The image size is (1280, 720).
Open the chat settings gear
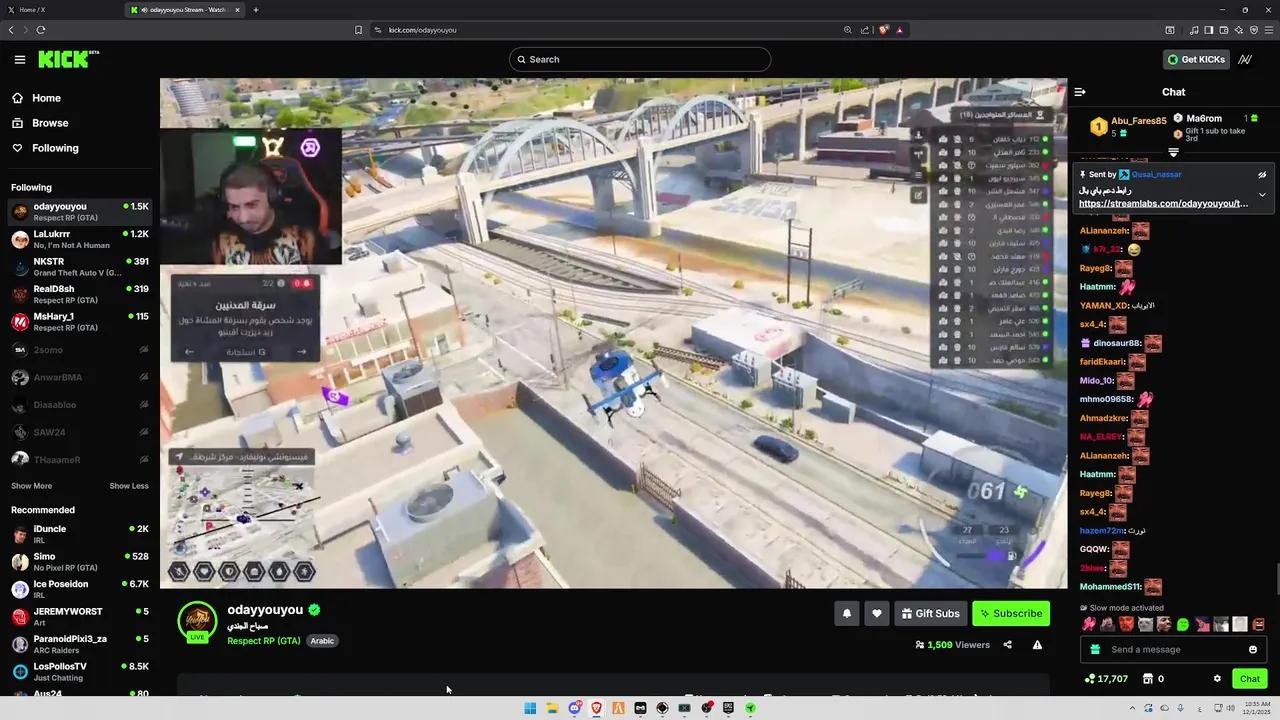click(1217, 679)
